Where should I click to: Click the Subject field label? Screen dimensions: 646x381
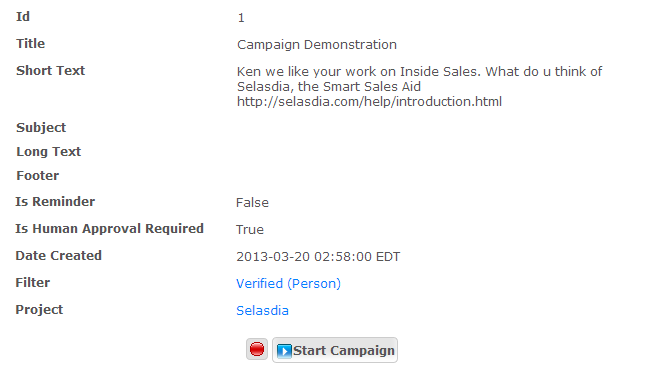pyautogui.click(x=41, y=128)
